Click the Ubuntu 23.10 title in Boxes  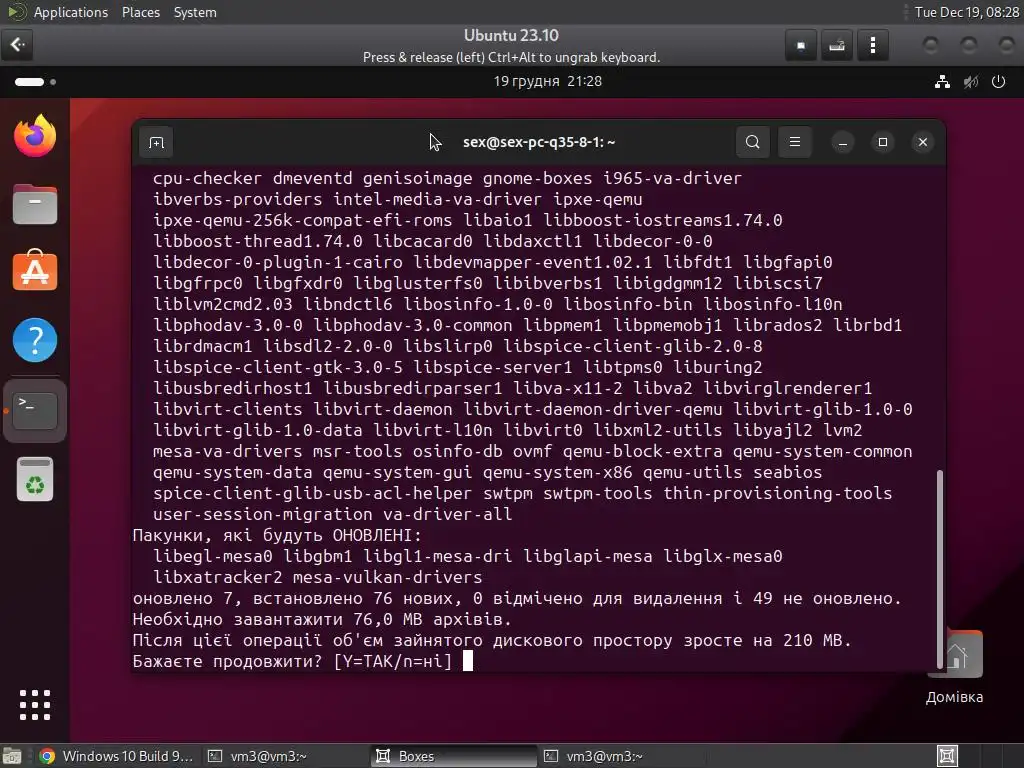(x=511, y=35)
